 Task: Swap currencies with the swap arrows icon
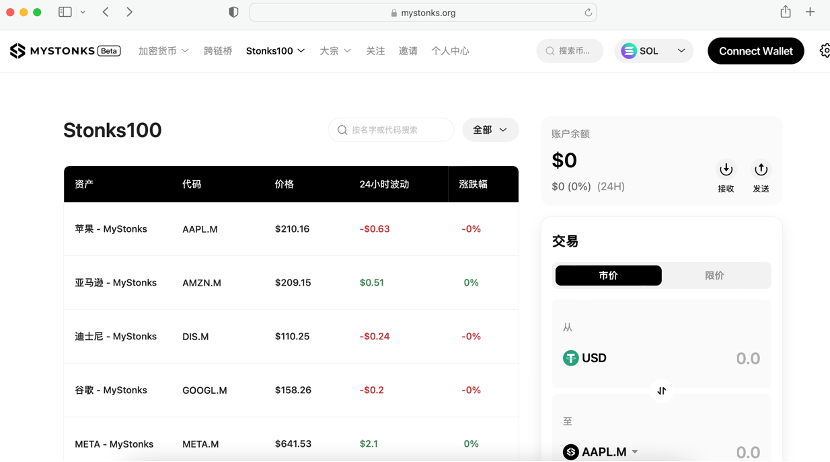pyautogui.click(x=662, y=391)
